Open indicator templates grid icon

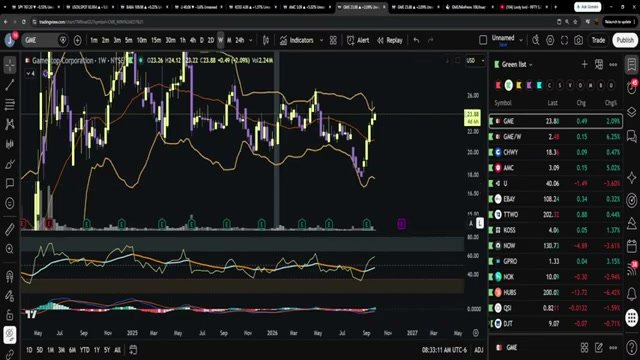pos(333,40)
